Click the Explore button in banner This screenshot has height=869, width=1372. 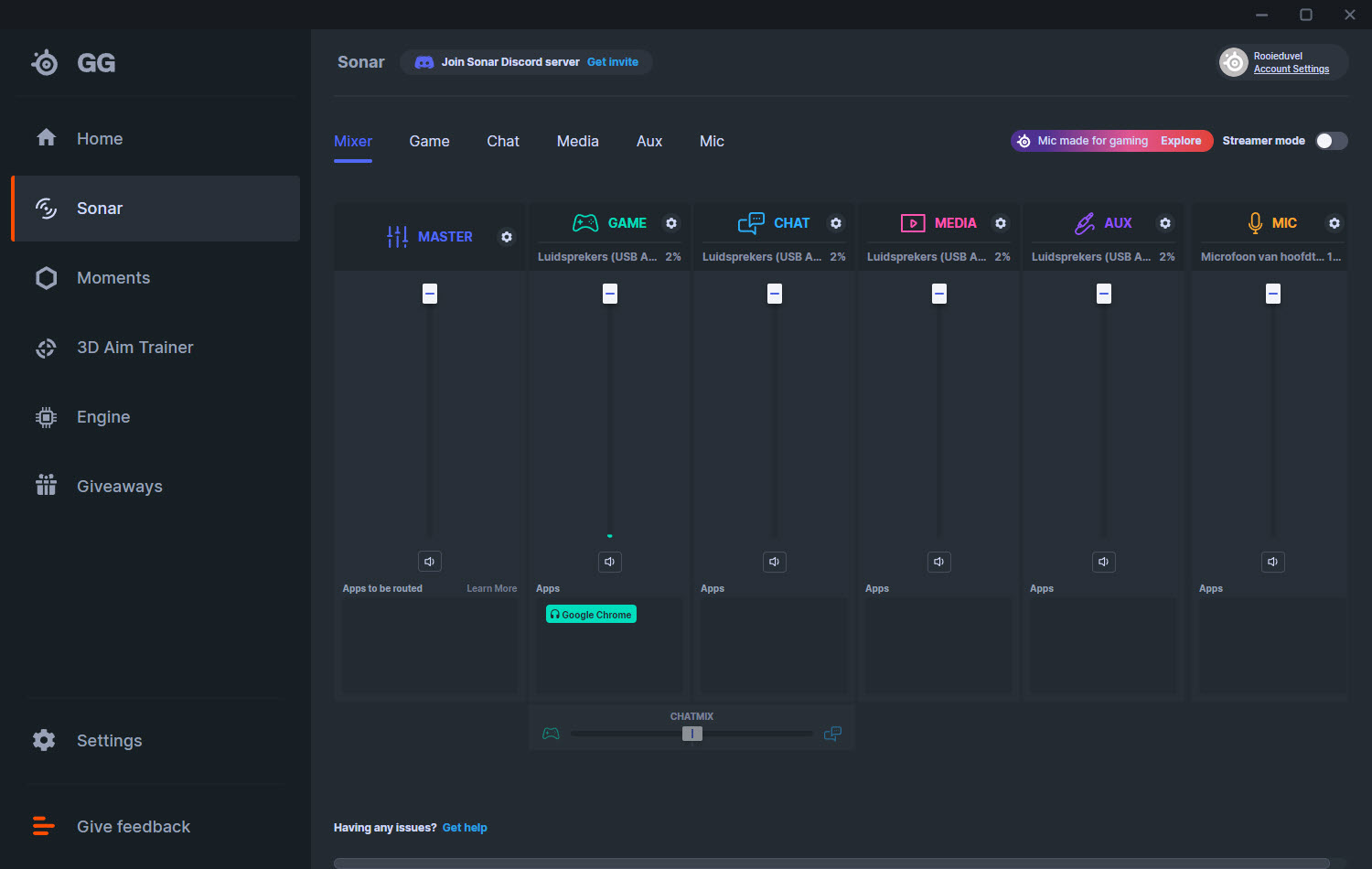1181,141
